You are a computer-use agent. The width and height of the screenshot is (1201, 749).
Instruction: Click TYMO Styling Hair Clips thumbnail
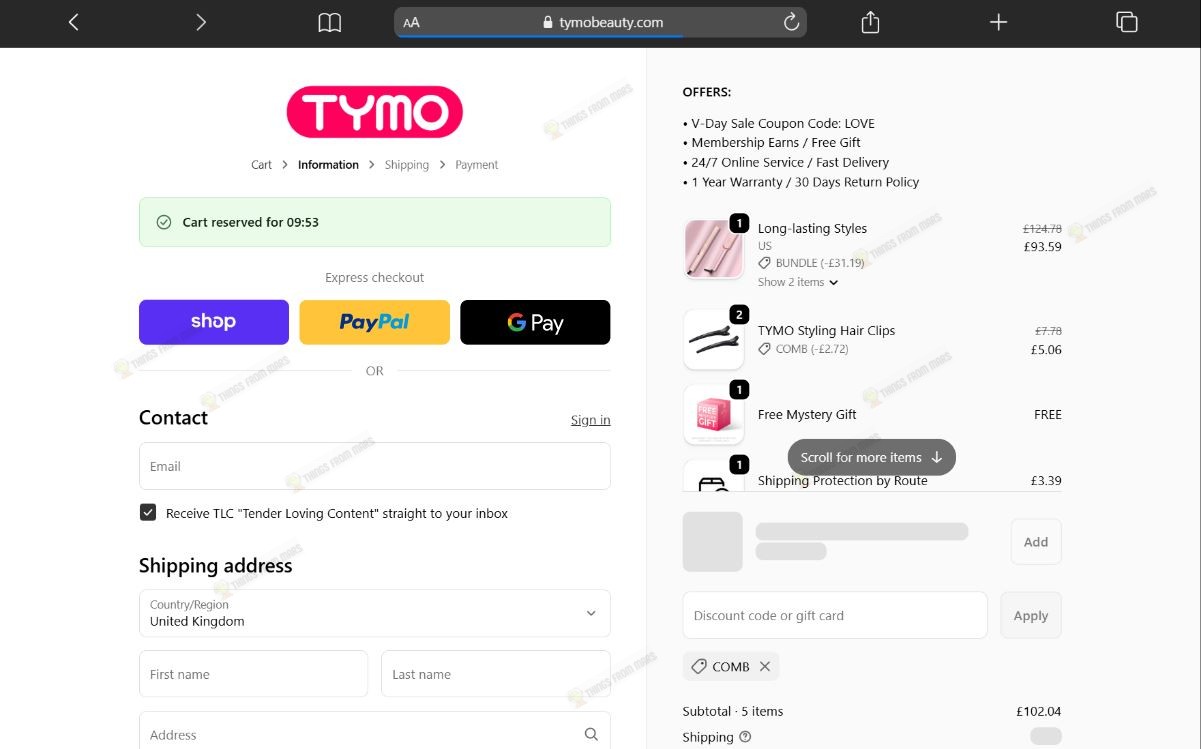pos(714,339)
